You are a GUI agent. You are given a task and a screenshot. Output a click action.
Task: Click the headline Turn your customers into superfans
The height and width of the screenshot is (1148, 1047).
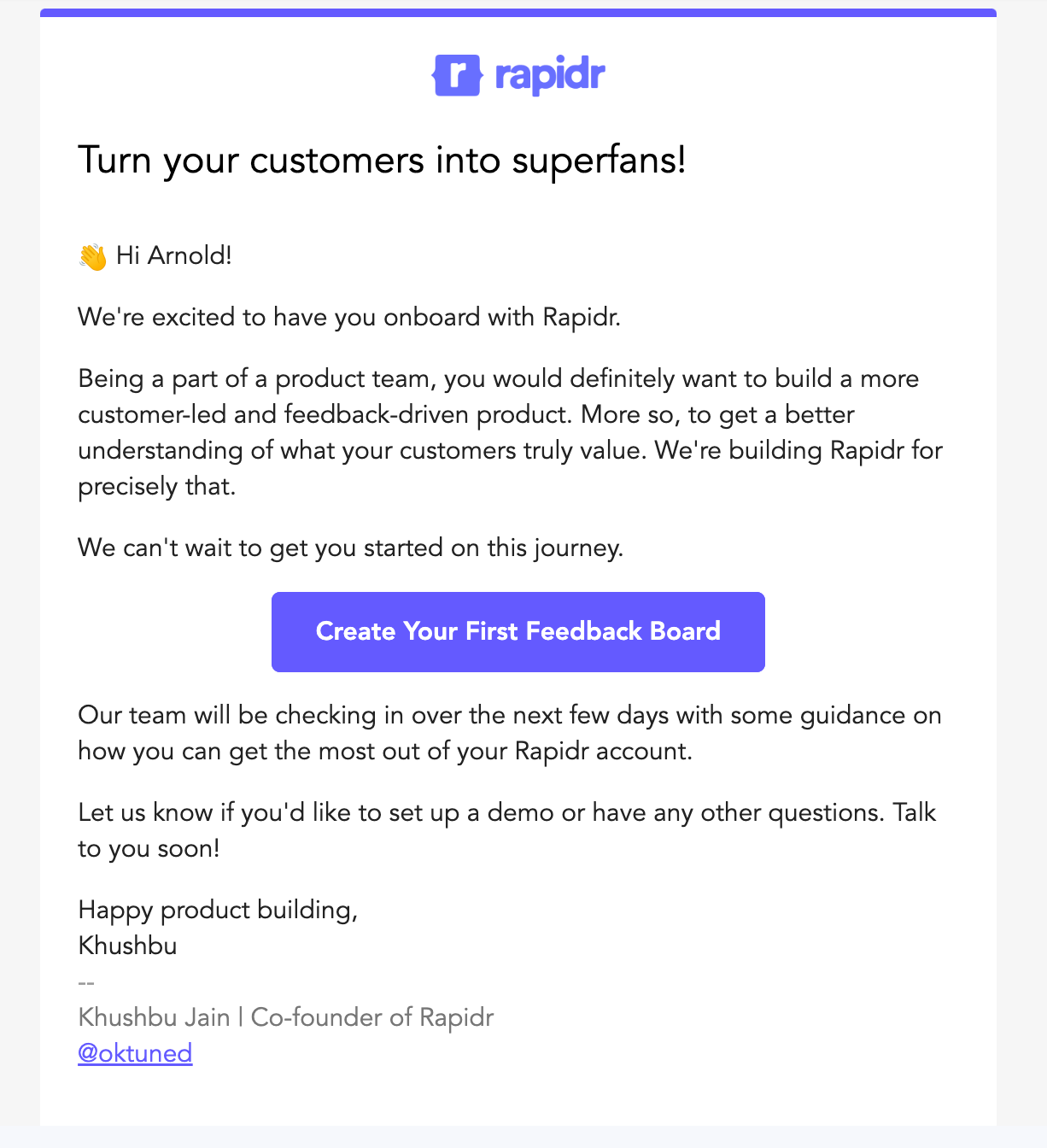382,161
